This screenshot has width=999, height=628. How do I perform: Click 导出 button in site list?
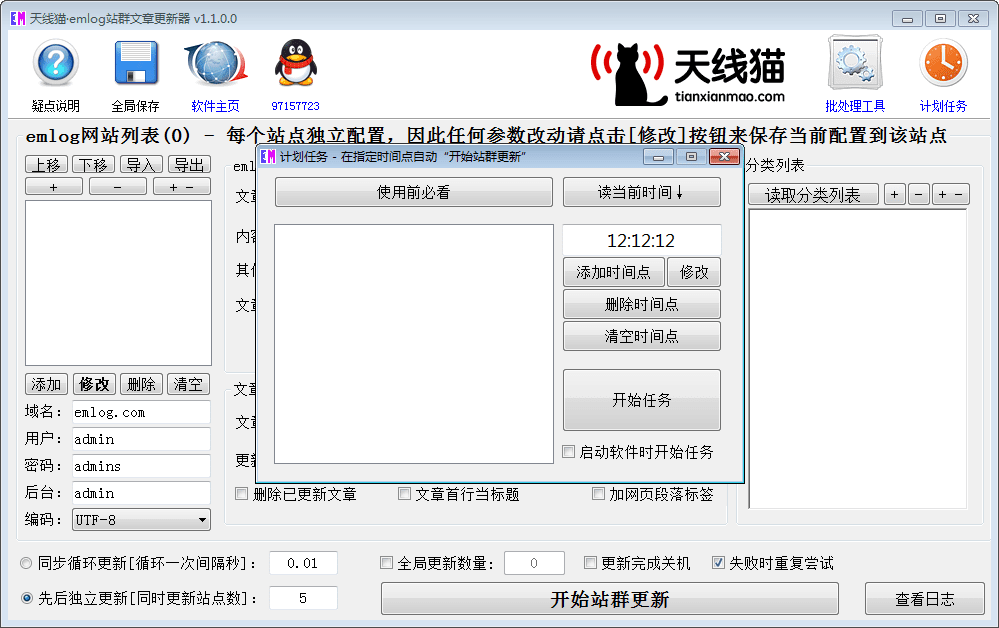coord(189,164)
